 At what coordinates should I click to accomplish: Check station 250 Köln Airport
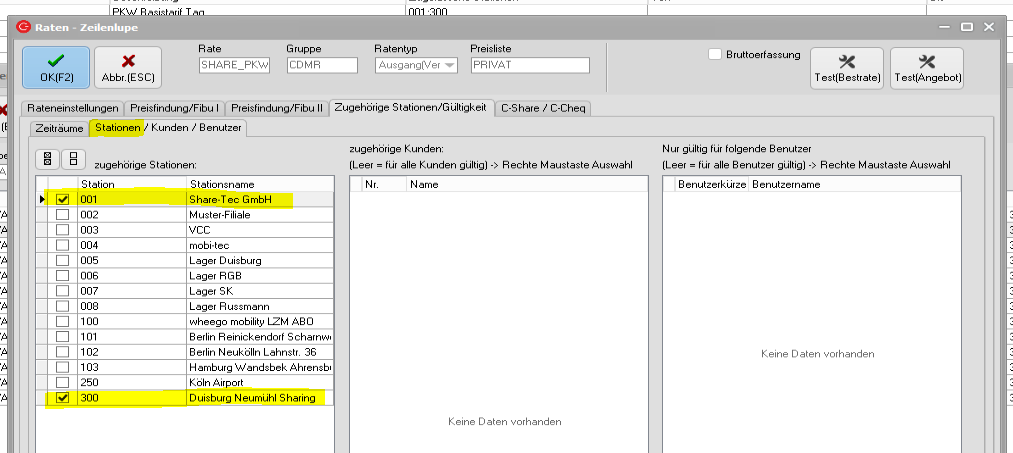pyautogui.click(x=63, y=383)
